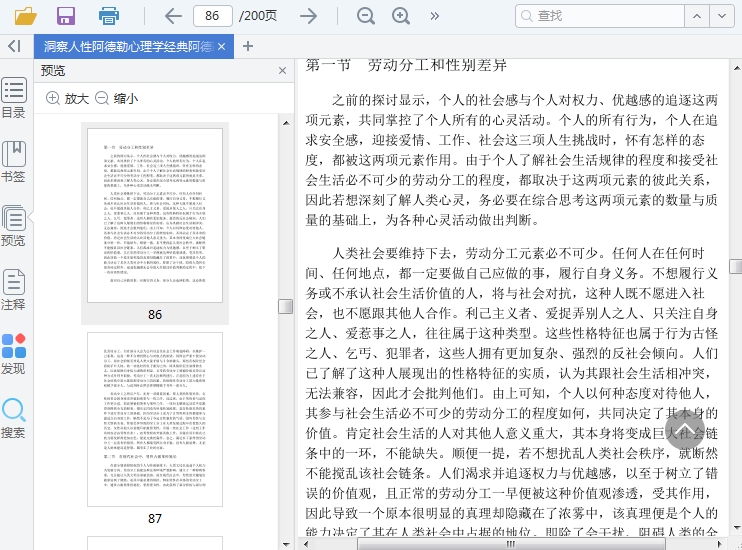The image size is (742, 550).
Task: Select the page 87 thumbnail
Action: [155, 419]
